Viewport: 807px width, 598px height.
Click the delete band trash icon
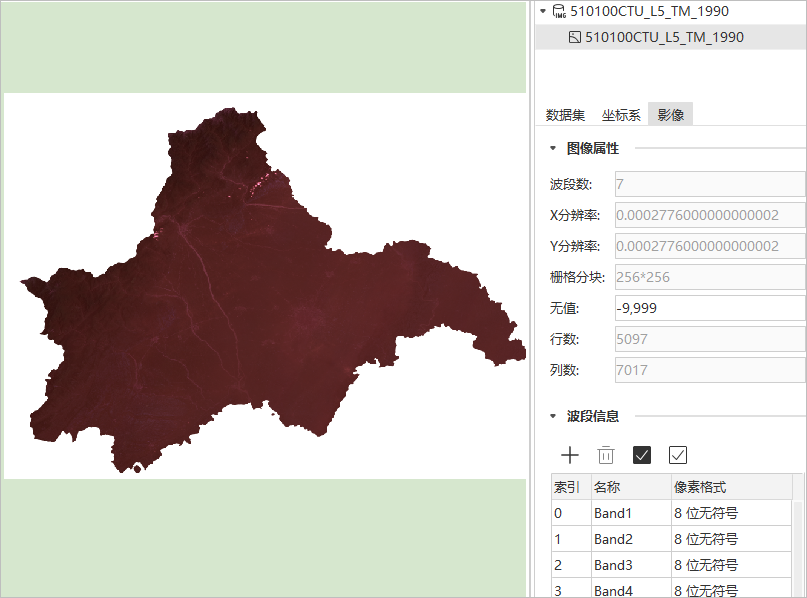coord(606,455)
